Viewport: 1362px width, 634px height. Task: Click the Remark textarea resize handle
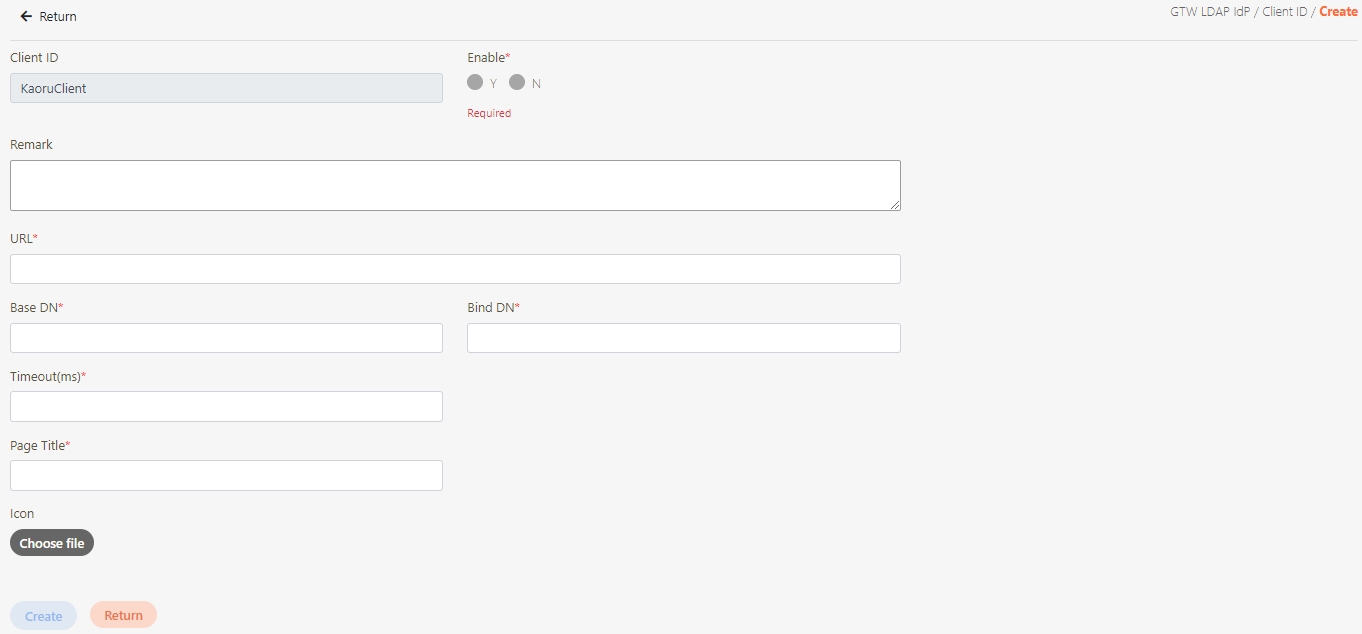[x=895, y=205]
